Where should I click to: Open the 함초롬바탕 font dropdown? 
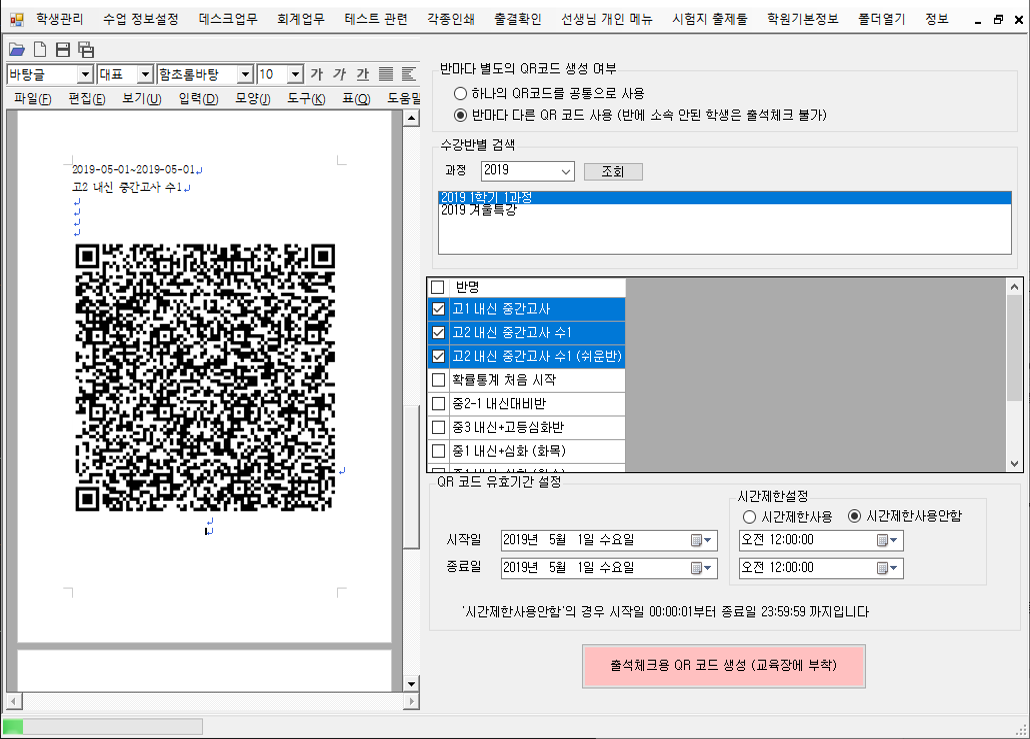[x=245, y=74]
